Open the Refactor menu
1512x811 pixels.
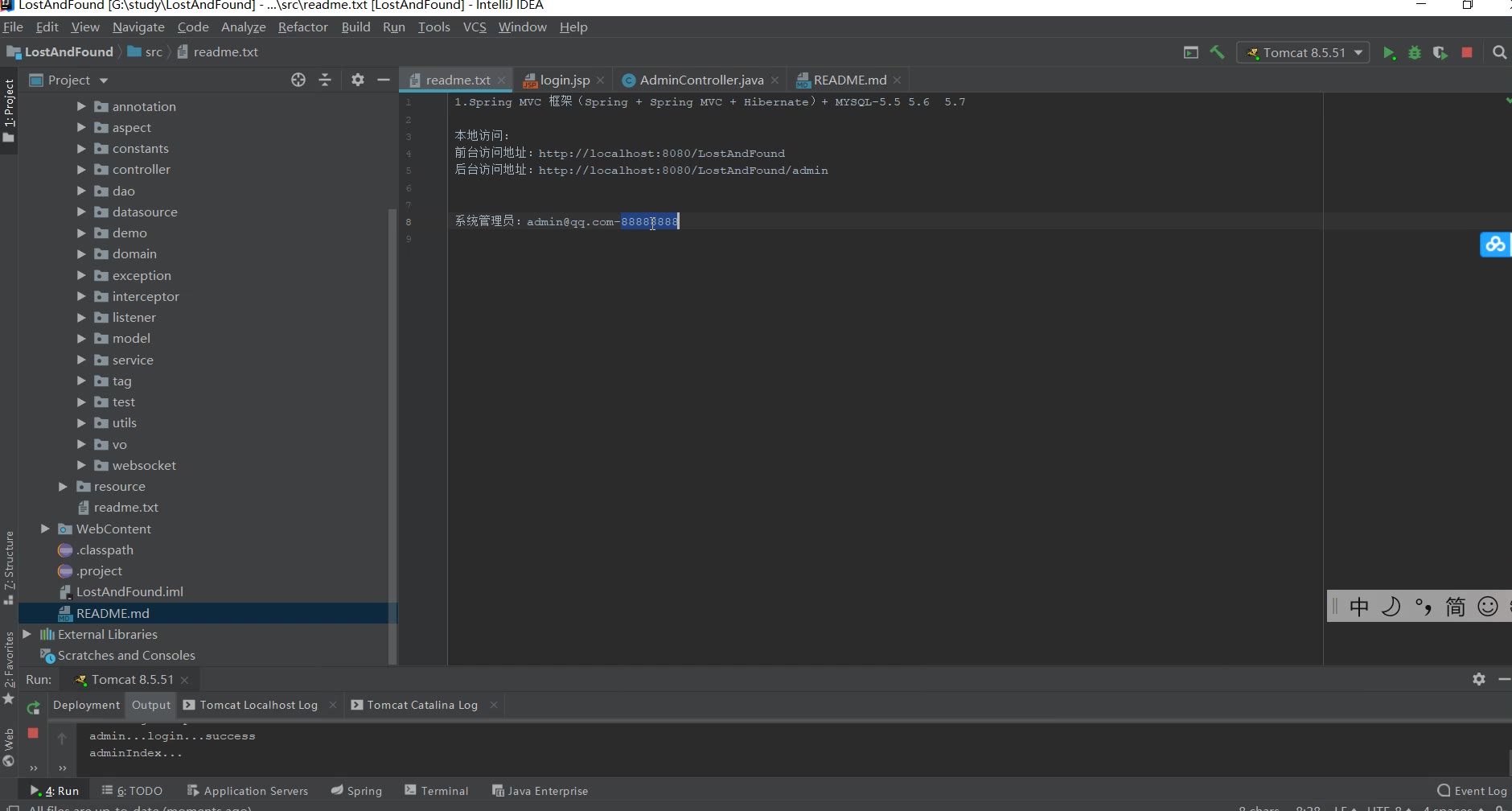pyautogui.click(x=302, y=27)
